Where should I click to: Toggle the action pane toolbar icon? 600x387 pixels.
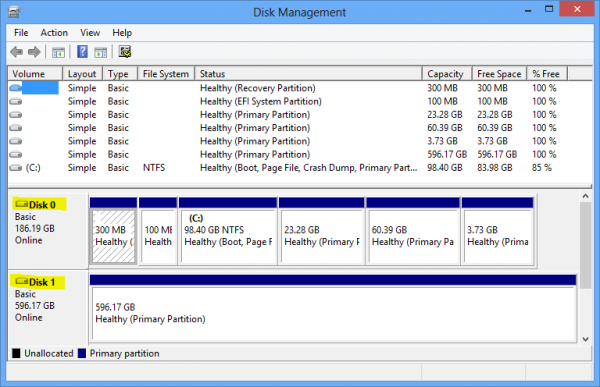click(x=101, y=52)
